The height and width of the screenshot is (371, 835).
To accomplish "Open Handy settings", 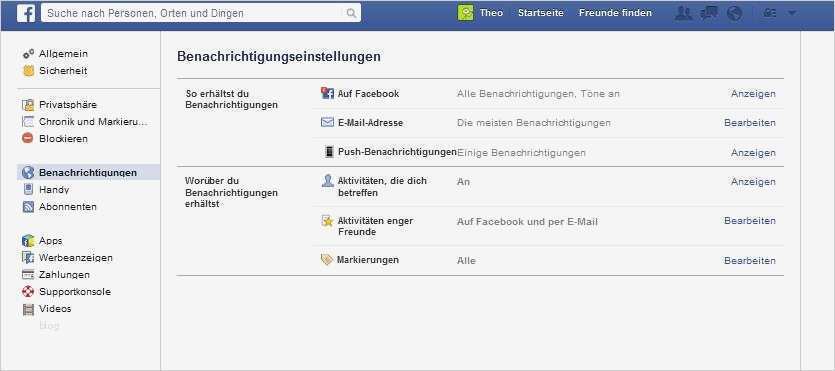I will [x=54, y=189].
